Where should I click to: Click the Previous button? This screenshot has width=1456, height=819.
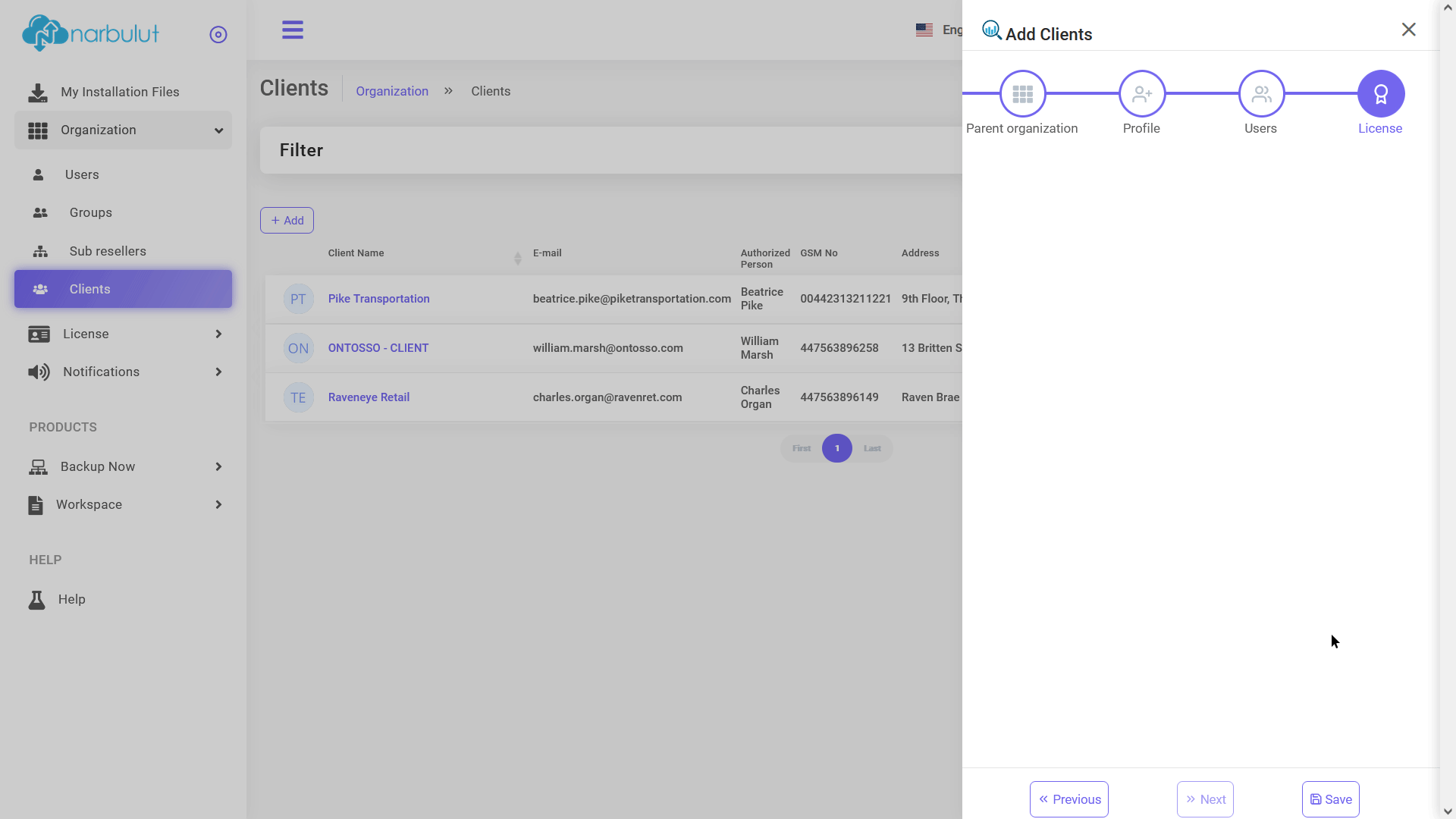[1069, 799]
